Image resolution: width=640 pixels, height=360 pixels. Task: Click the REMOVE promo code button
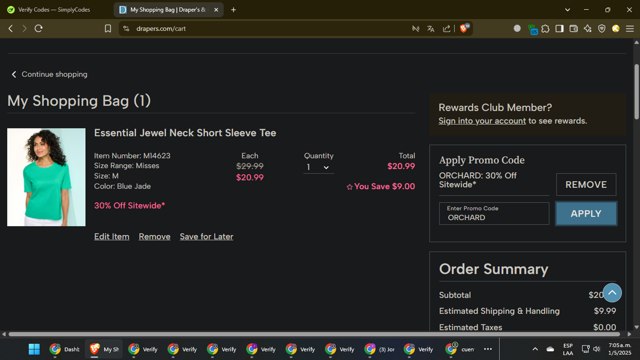coord(586,184)
